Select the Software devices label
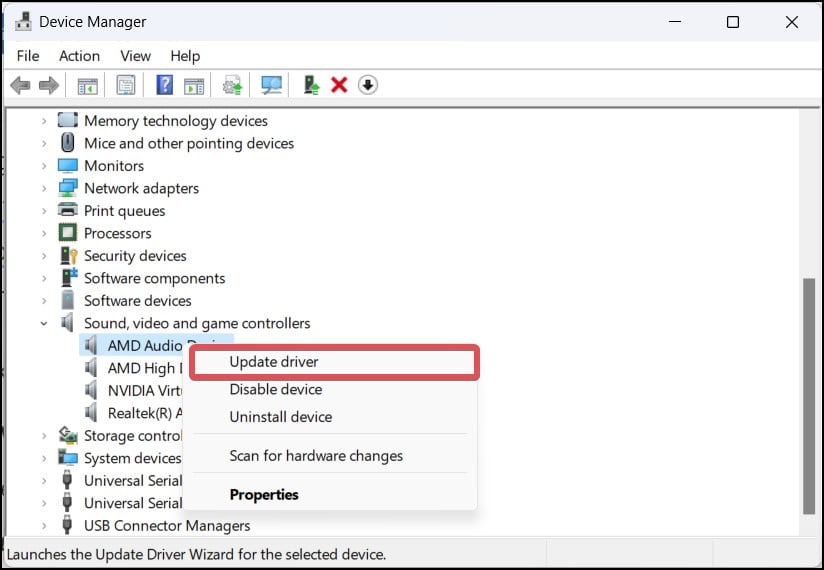The height and width of the screenshot is (570, 824). pyautogui.click(x=138, y=301)
